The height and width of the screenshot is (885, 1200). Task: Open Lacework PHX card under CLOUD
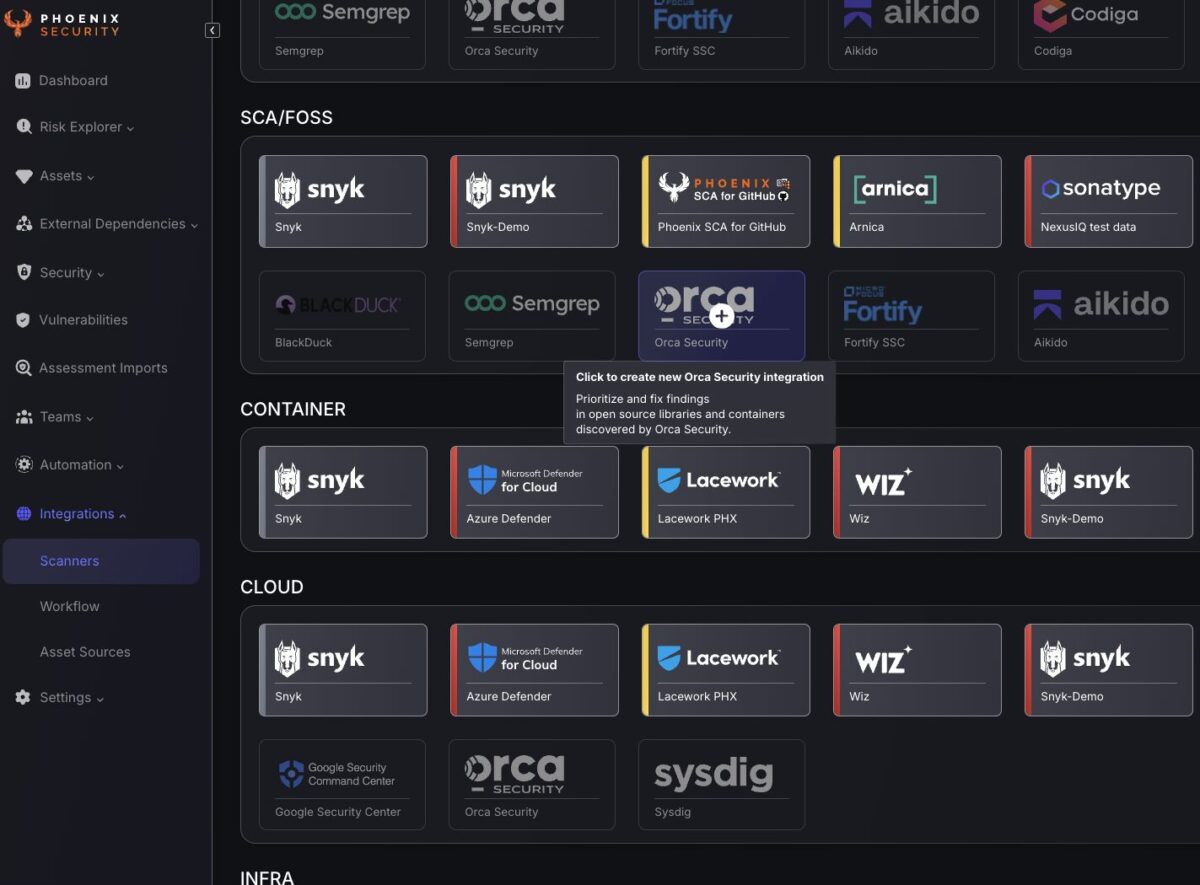[x=726, y=670]
